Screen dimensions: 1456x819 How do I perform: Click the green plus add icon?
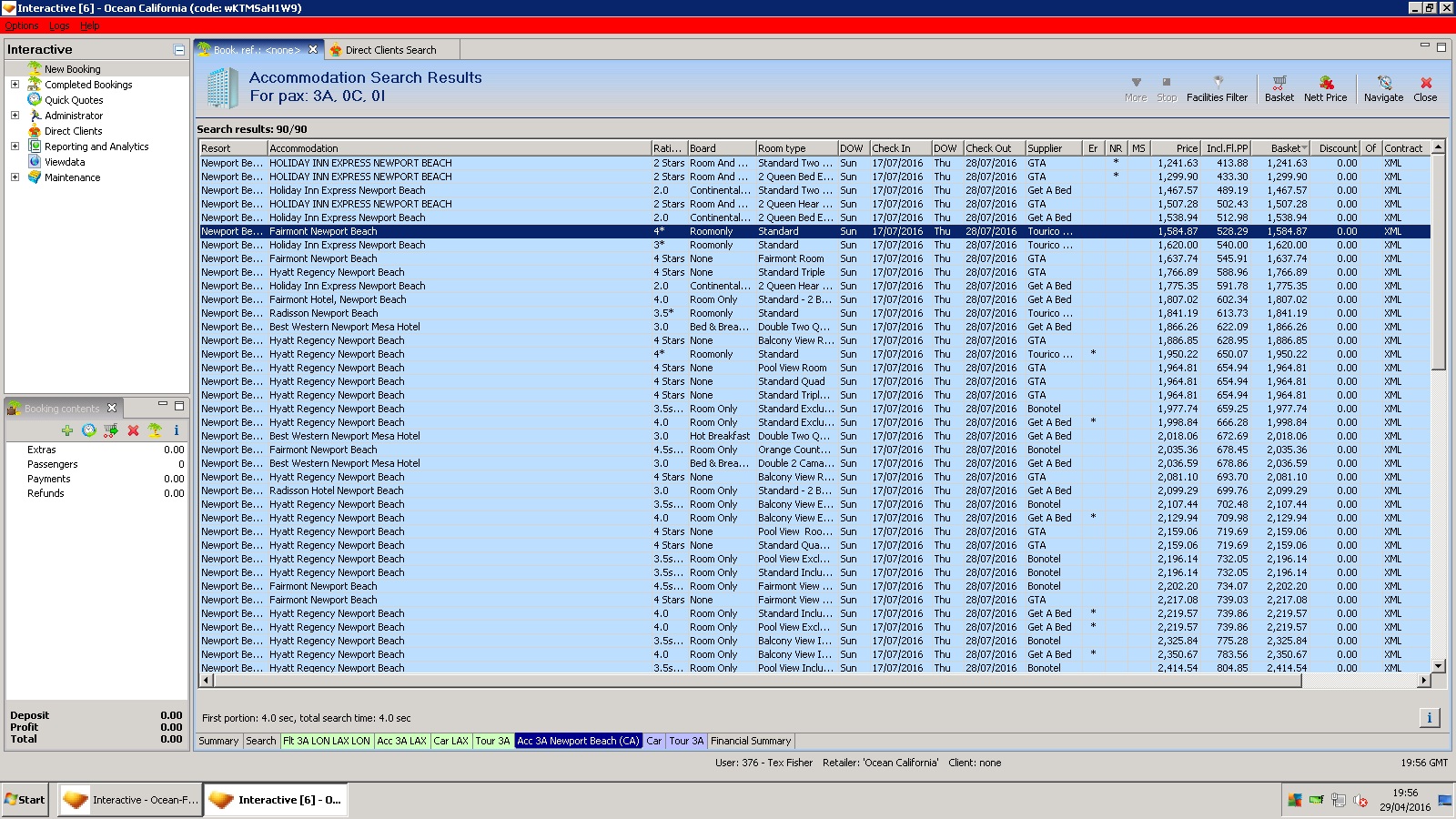pyautogui.click(x=67, y=430)
